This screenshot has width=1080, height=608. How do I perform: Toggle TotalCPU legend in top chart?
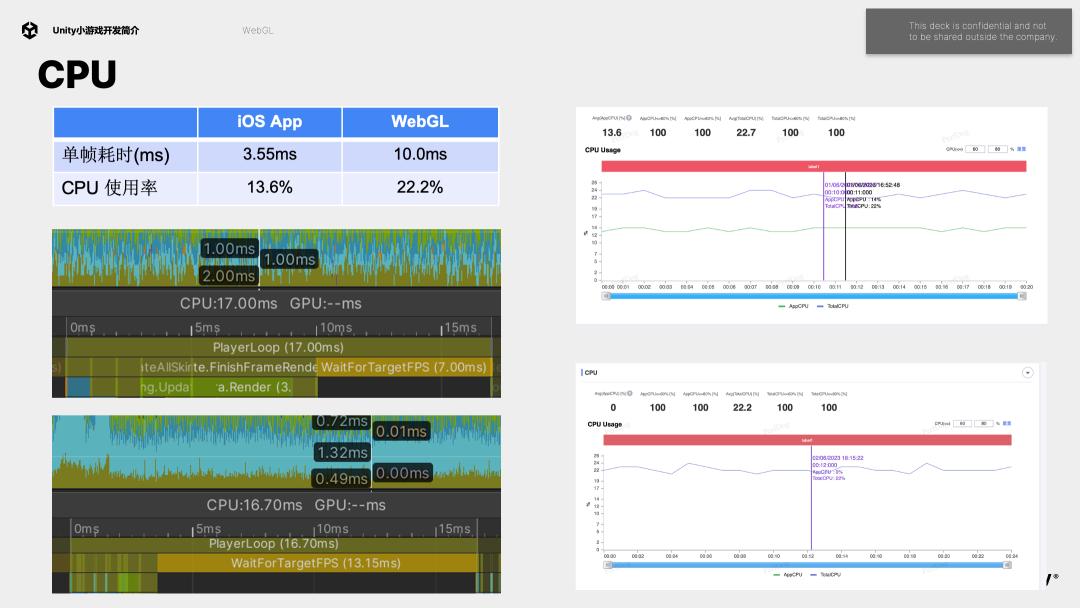pos(834,306)
